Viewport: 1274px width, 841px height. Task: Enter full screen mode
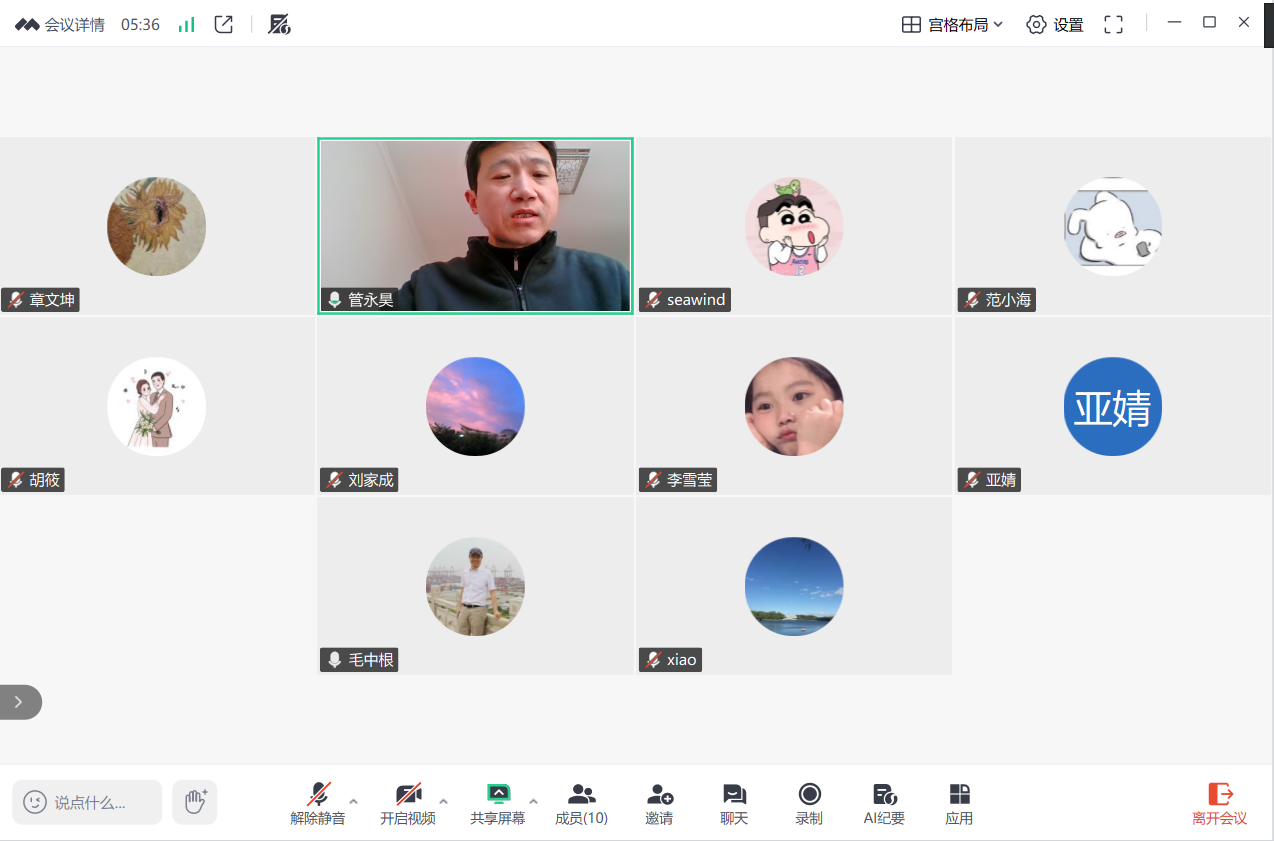tap(1113, 25)
